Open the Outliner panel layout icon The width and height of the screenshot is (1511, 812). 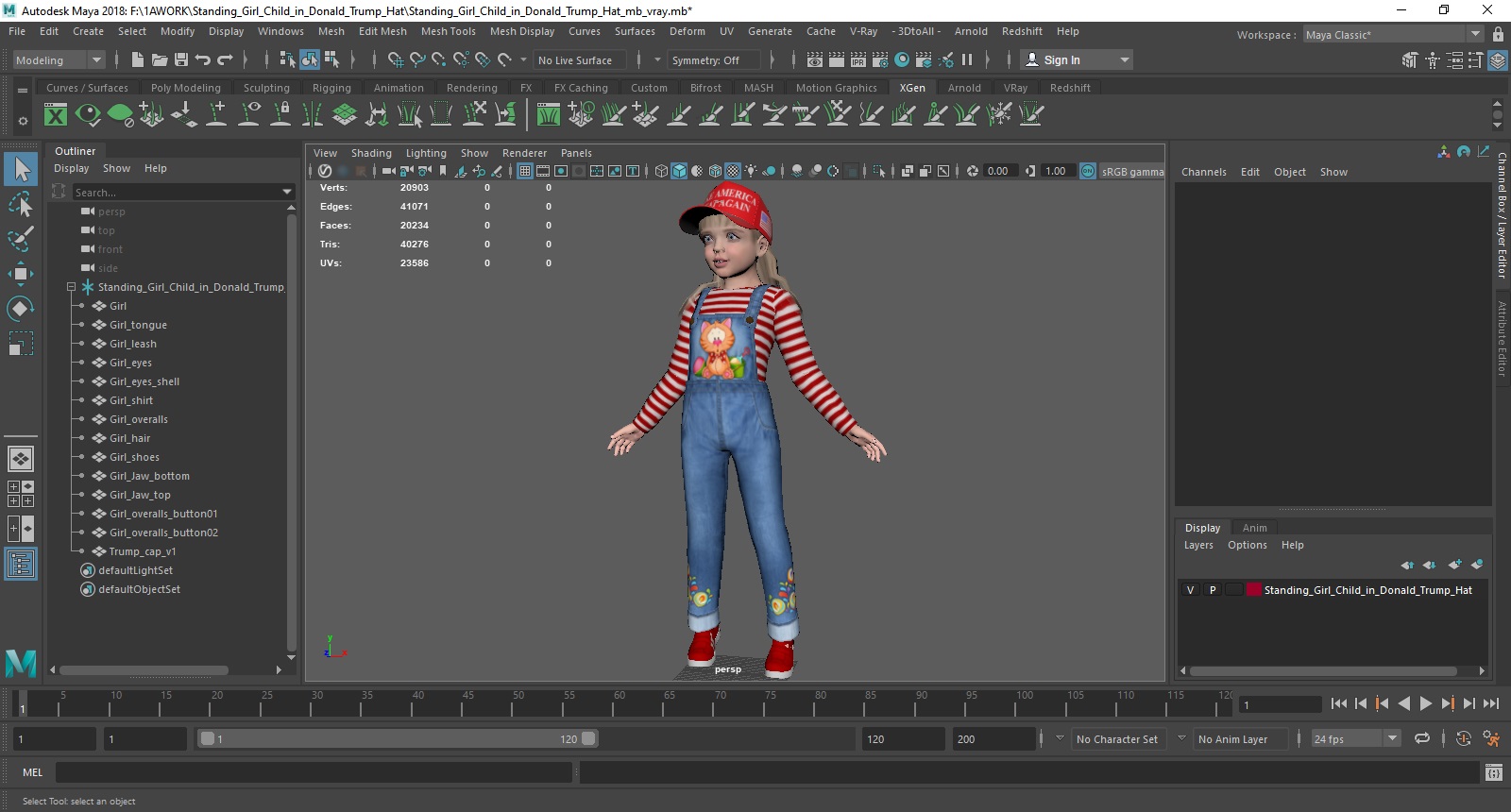coord(21,565)
